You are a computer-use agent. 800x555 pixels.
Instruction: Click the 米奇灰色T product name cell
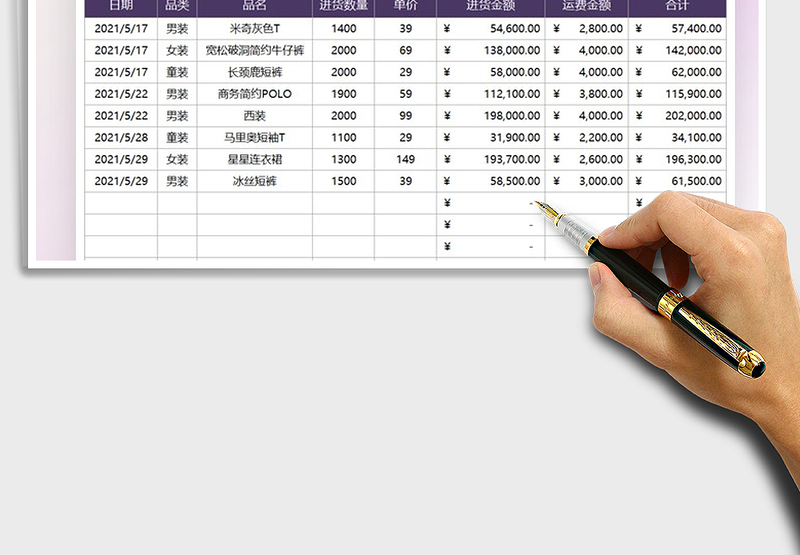pyautogui.click(x=255, y=29)
